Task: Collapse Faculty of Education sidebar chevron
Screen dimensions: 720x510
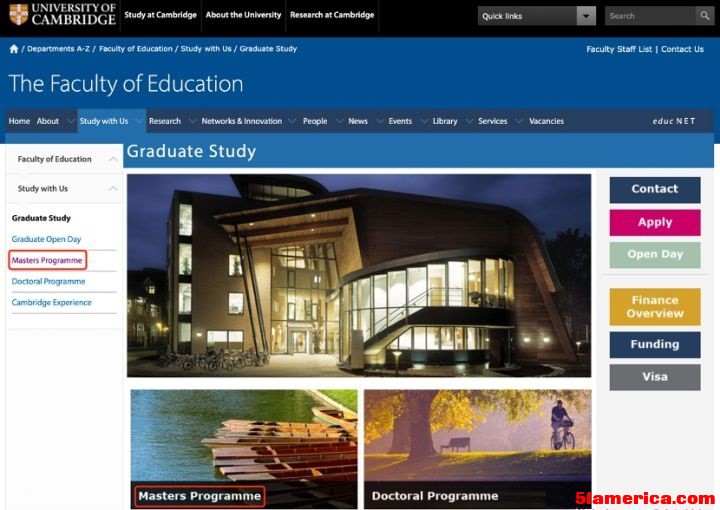Action: point(113,159)
